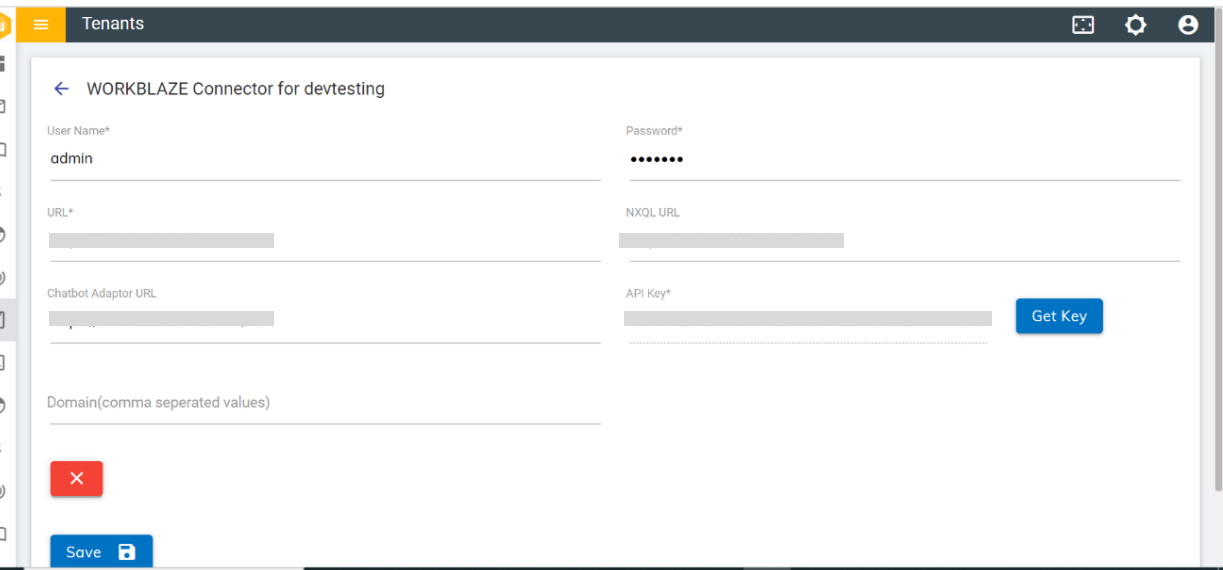Go back using the arrow beside WORKBLAZE Connector
The width and height of the screenshot is (1223, 570).
(61, 89)
